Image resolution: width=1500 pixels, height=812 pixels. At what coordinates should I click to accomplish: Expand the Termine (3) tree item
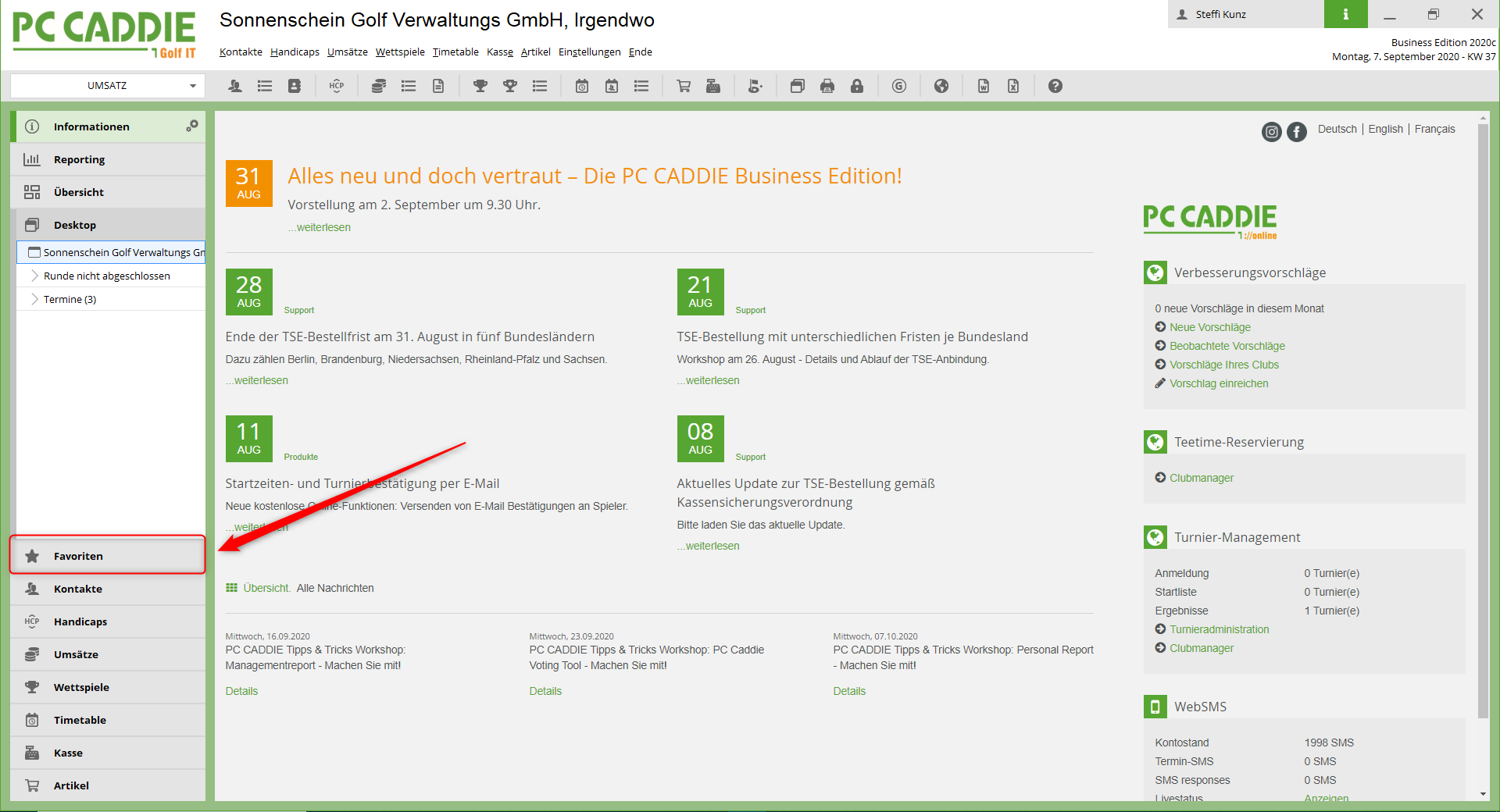pyautogui.click(x=34, y=299)
